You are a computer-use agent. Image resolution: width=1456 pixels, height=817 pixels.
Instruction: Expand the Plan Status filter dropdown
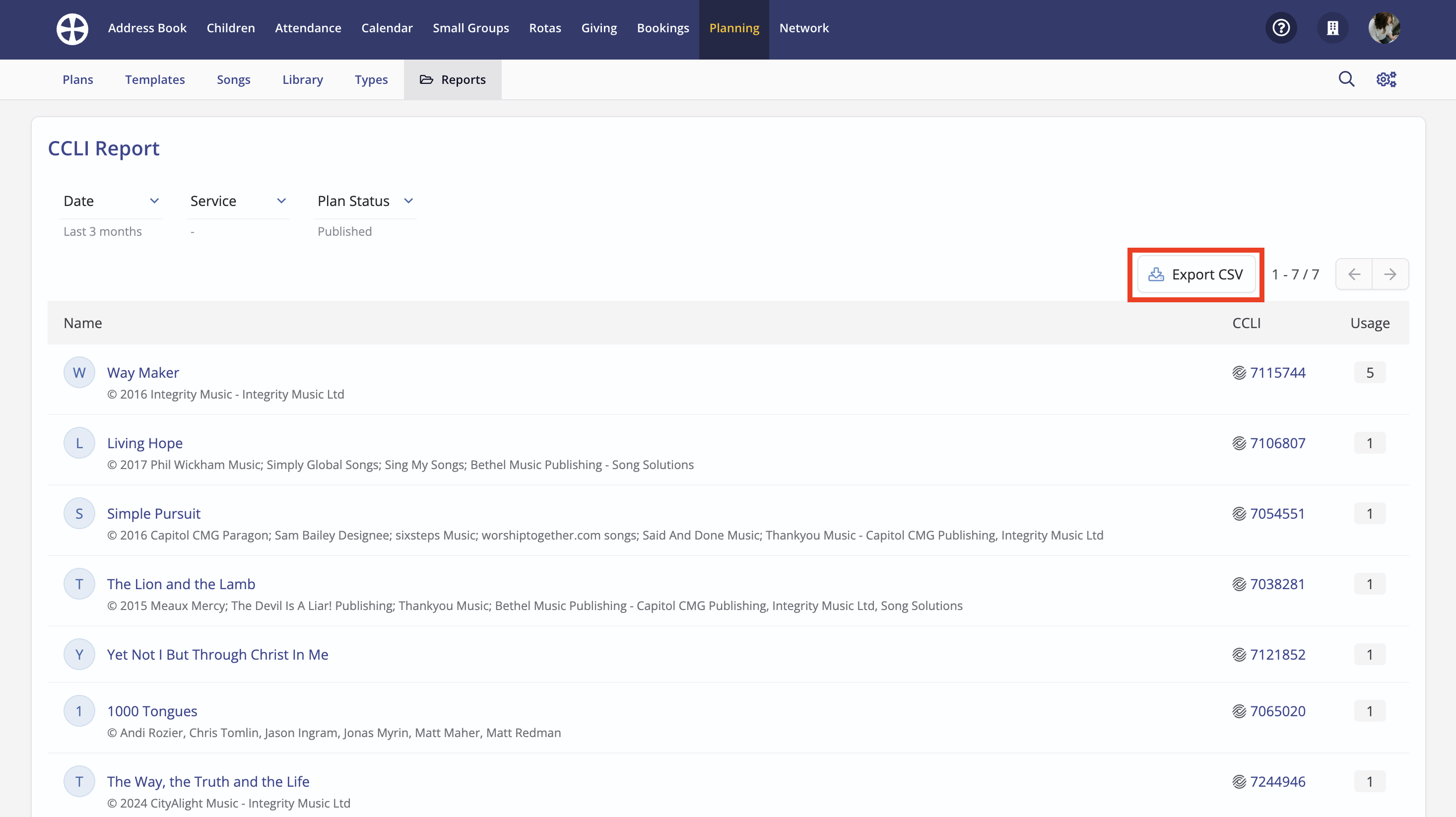coord(365,201)
